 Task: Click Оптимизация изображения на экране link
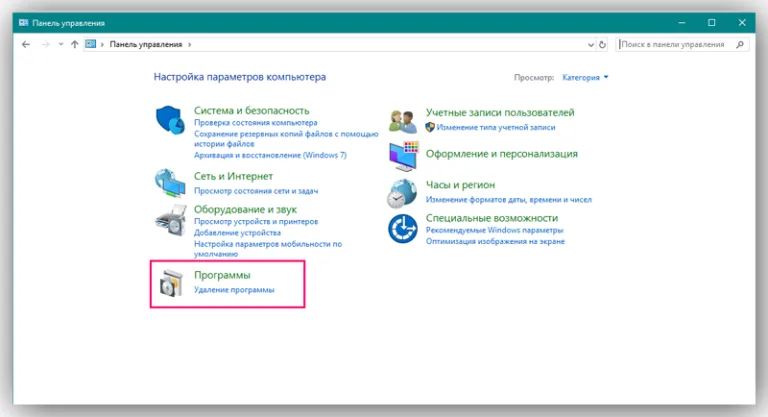[495, 242]
